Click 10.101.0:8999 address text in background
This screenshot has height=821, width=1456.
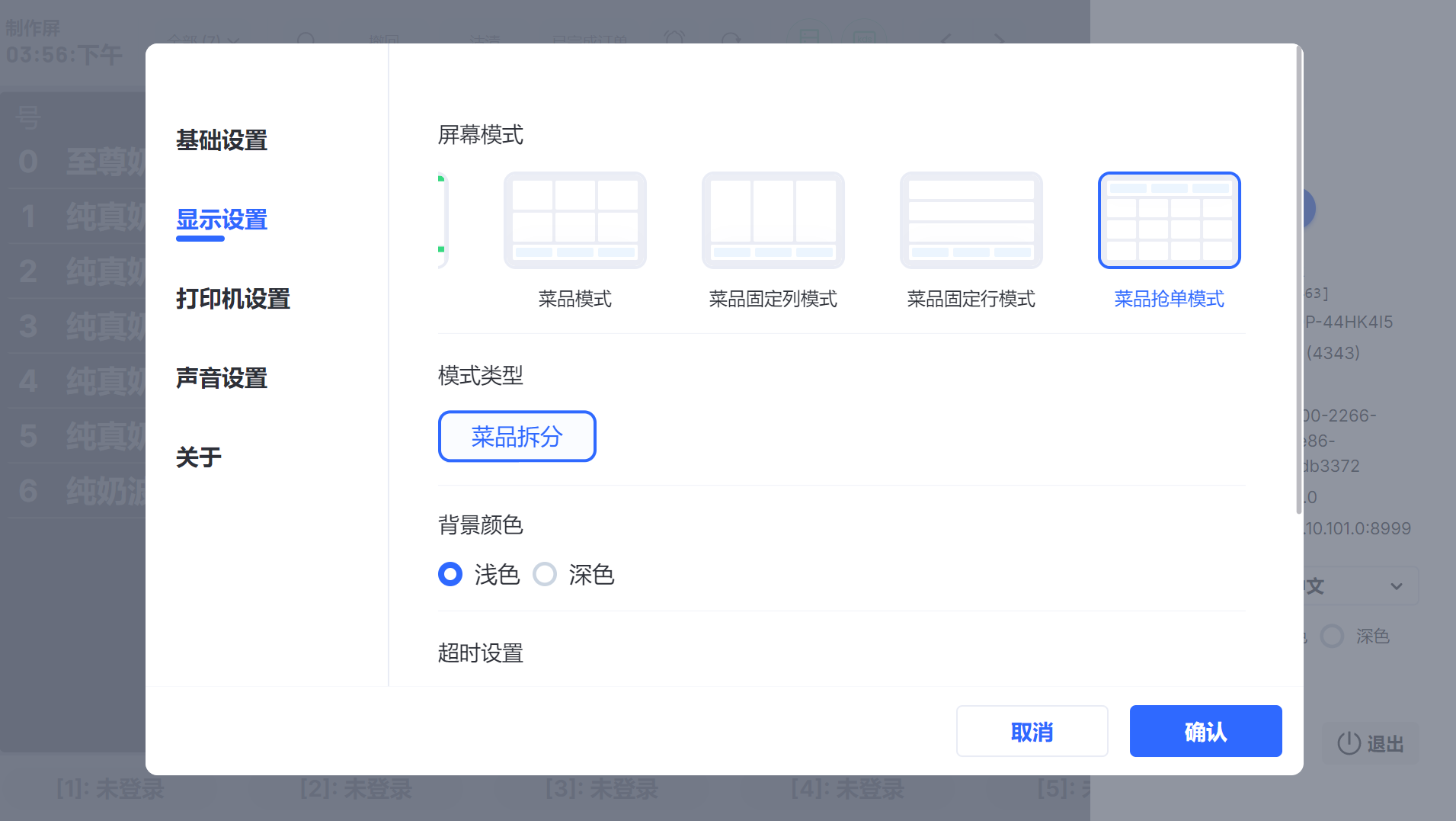point(1357,528)
